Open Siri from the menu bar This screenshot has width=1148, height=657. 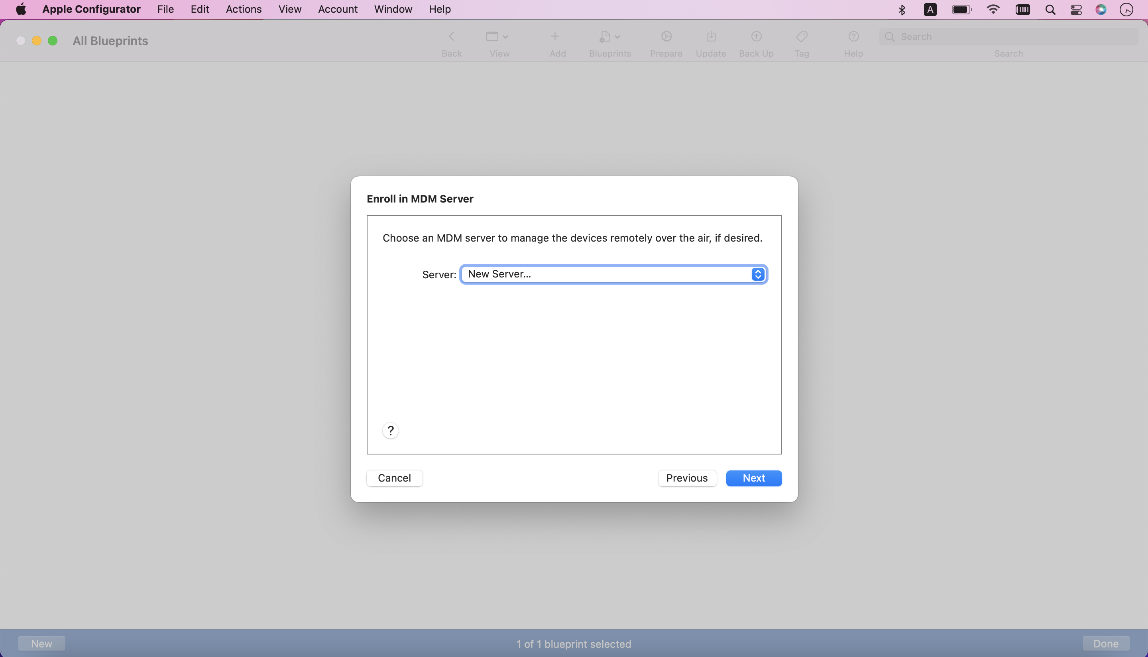coord(1101,10)
